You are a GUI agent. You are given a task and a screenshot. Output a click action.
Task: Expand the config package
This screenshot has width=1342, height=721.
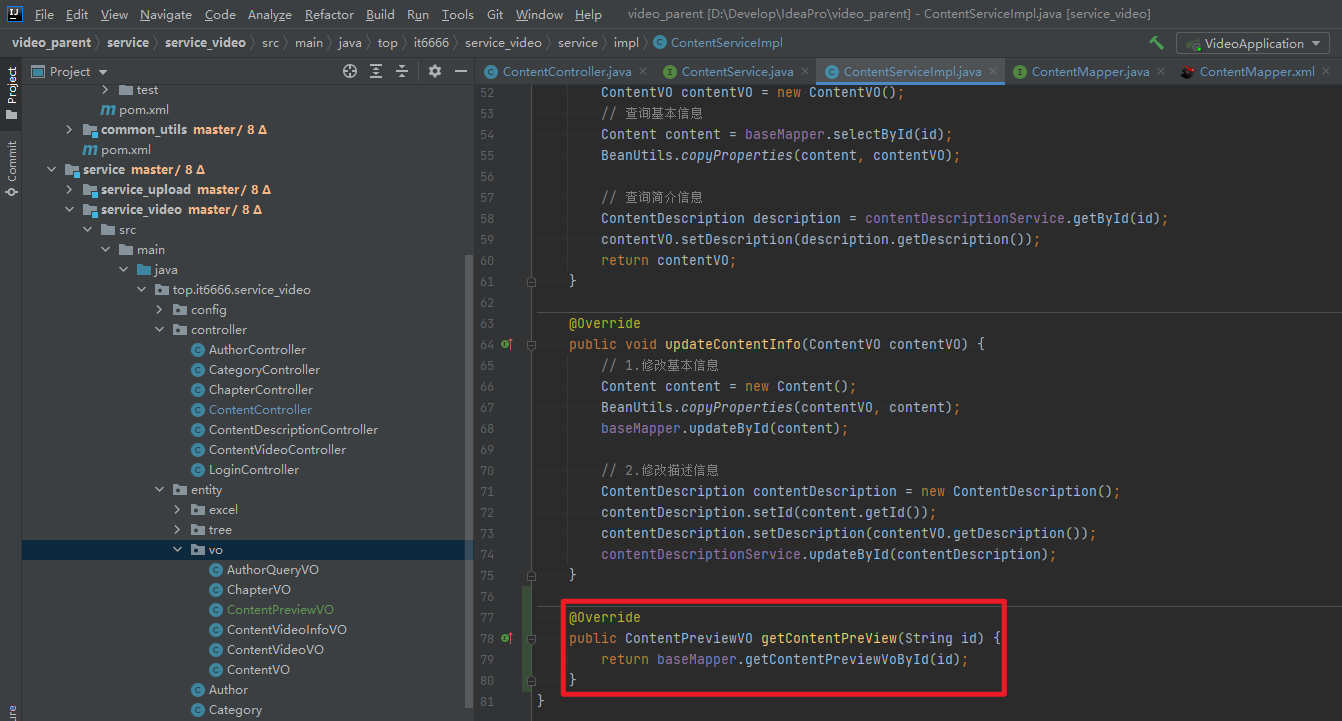[159, 310]
